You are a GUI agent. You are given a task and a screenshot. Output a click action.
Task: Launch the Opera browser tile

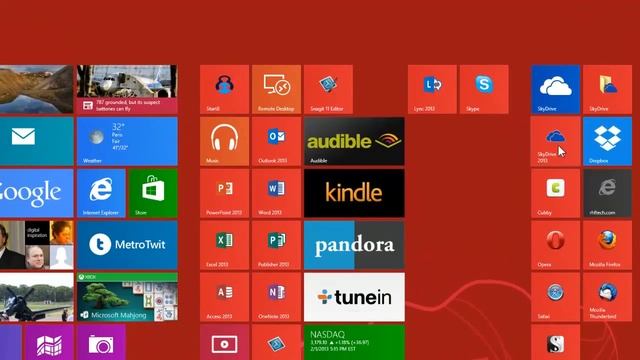(556, 245)
